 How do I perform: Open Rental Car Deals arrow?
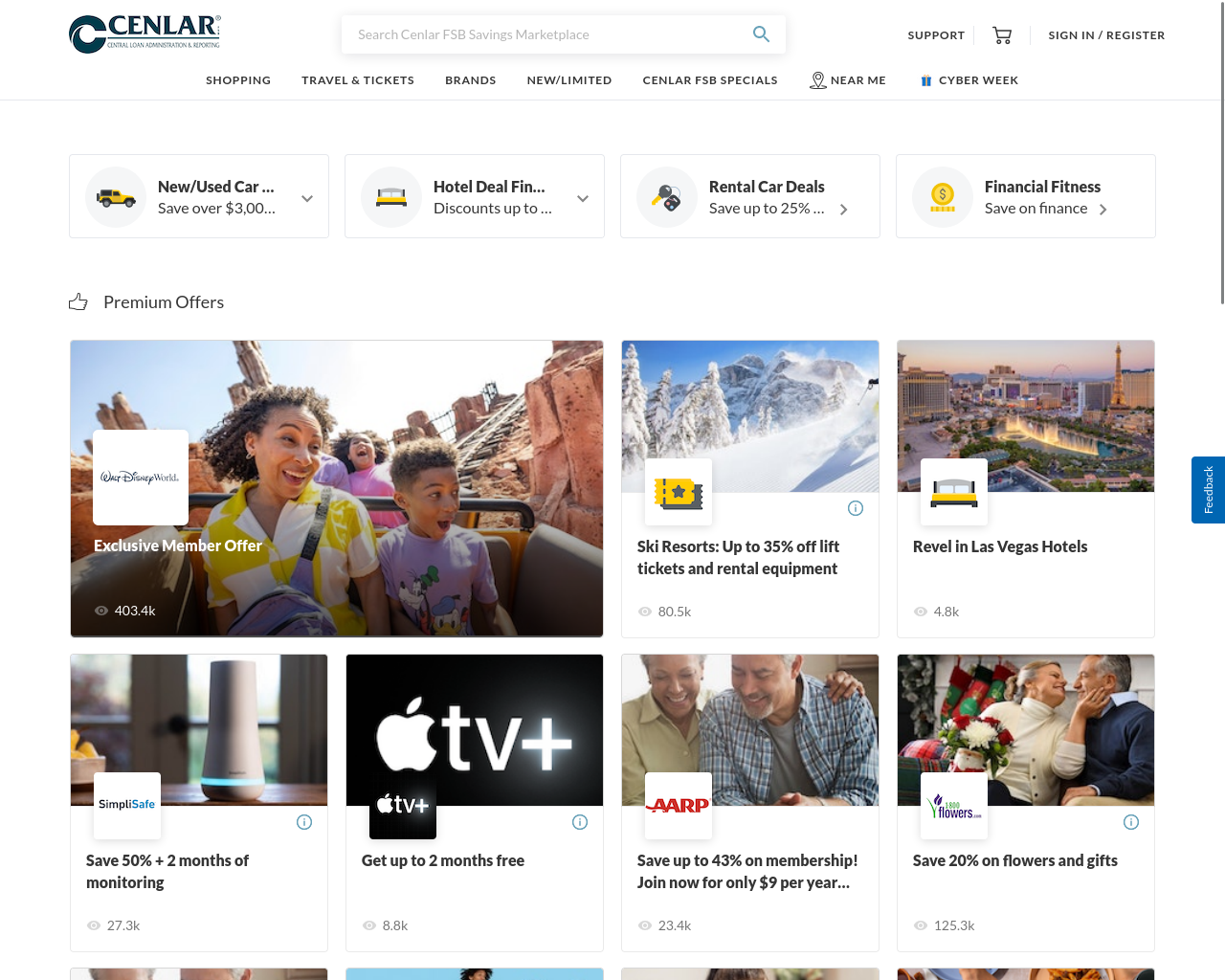843,210
